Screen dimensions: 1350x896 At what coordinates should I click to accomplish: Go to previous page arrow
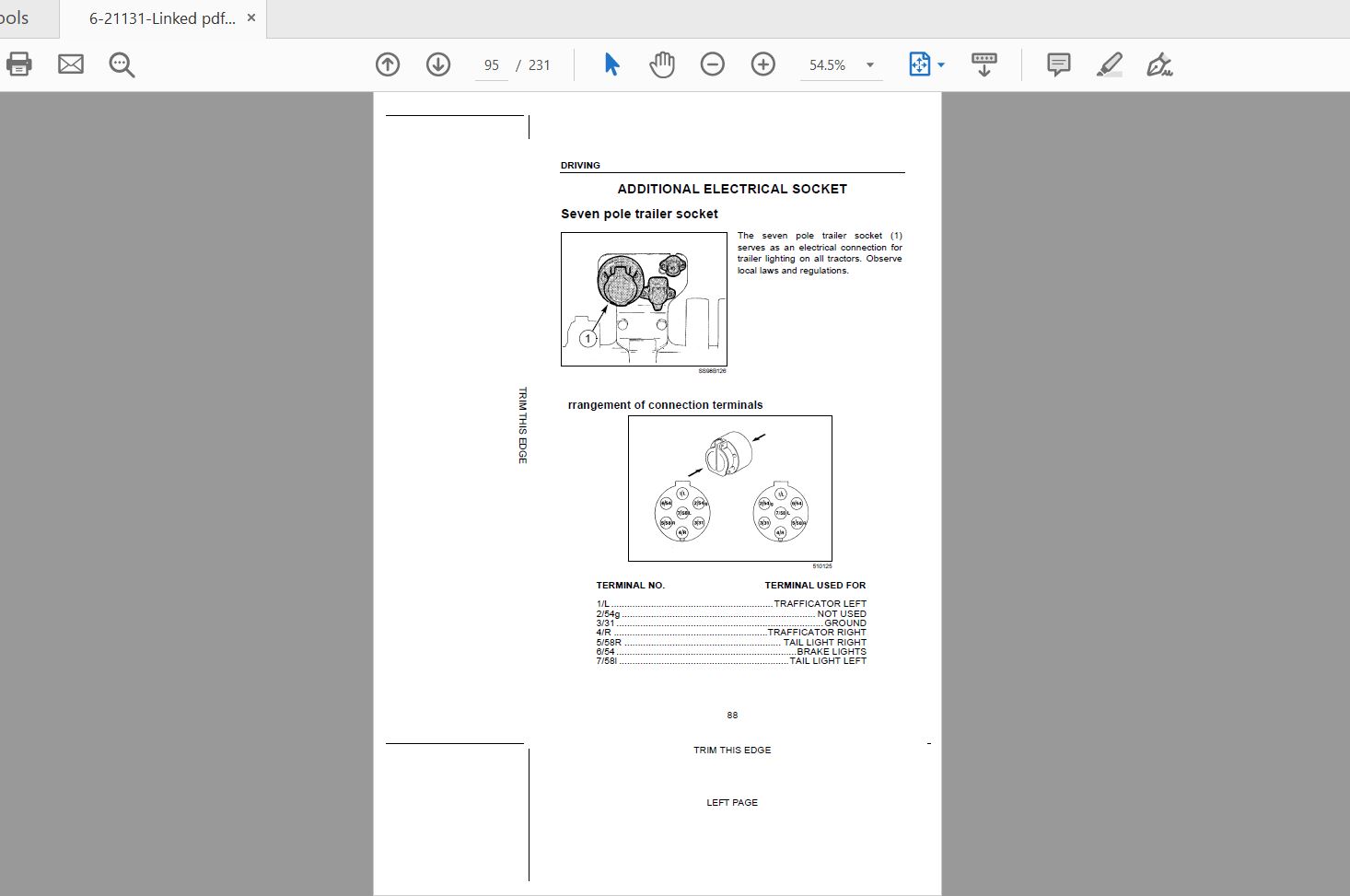388,64
